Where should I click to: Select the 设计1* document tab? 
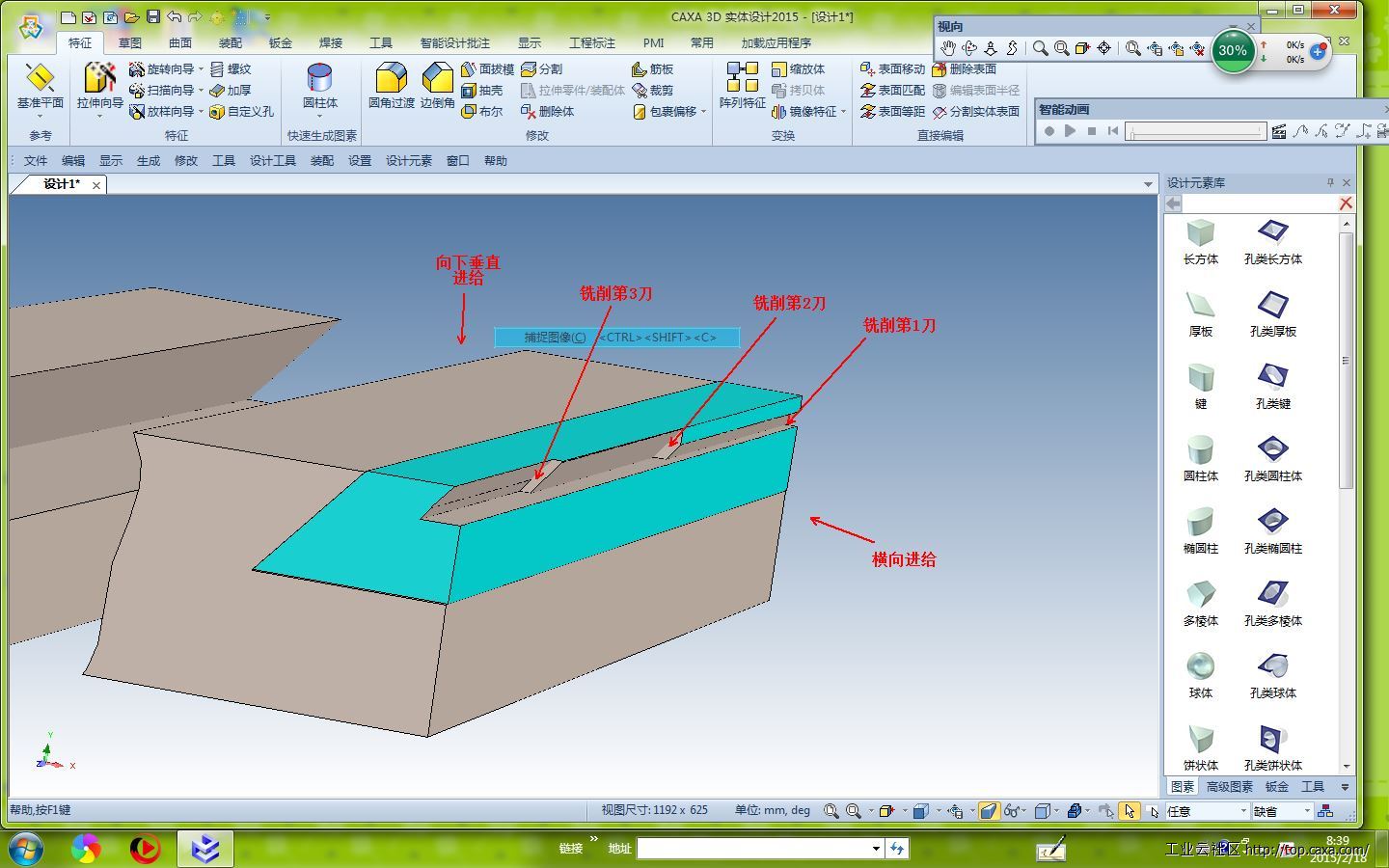pyautogui.click(x=62, y=184)
